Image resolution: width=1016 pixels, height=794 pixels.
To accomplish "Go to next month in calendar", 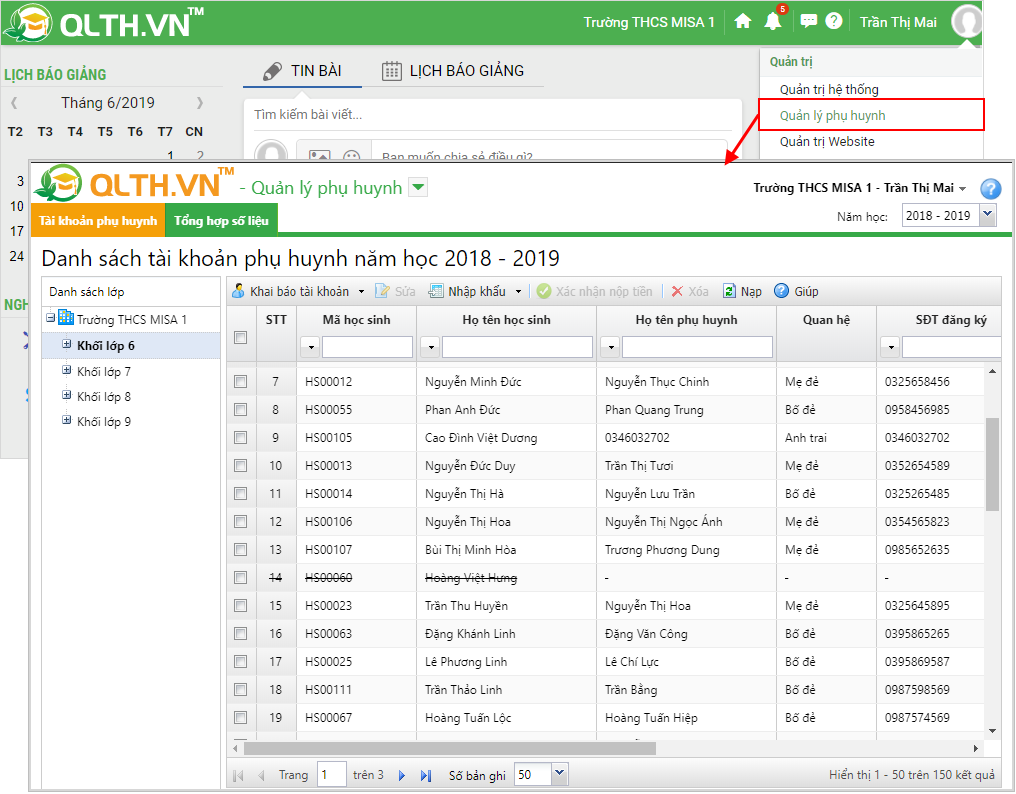I will point(200,102).
